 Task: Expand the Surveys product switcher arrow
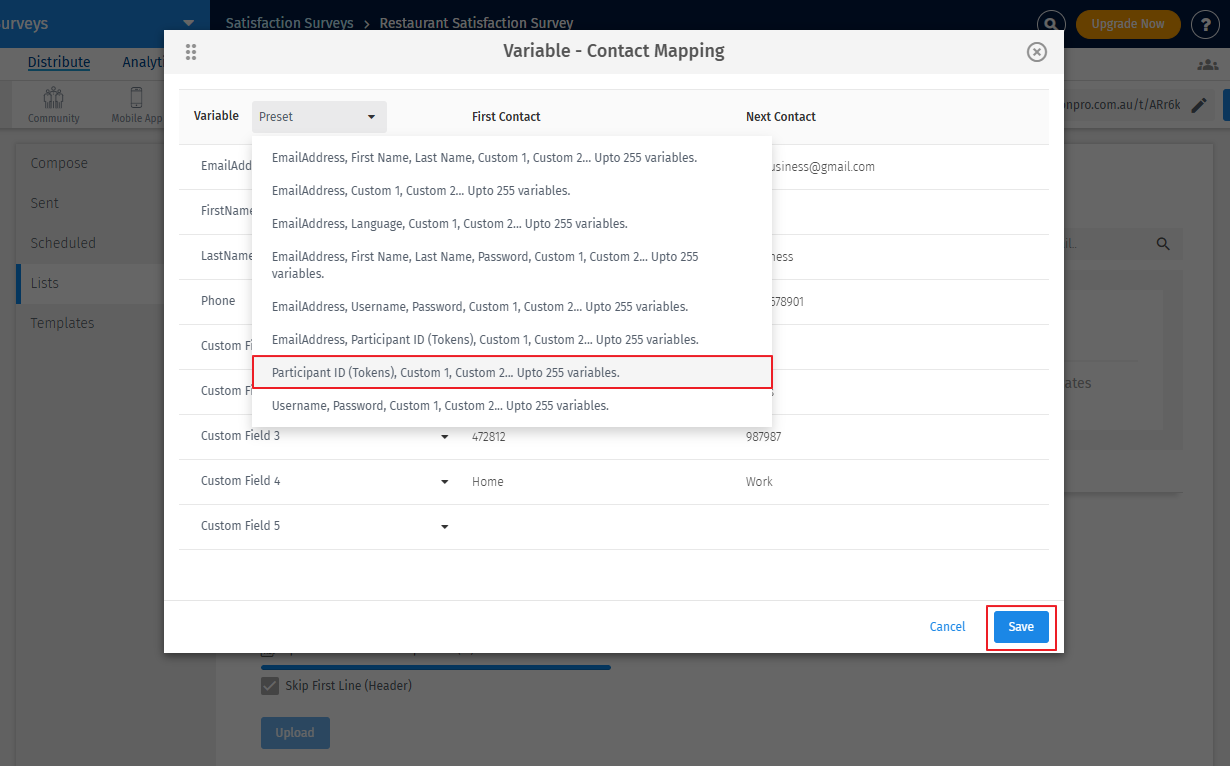[x=188, y=23]
